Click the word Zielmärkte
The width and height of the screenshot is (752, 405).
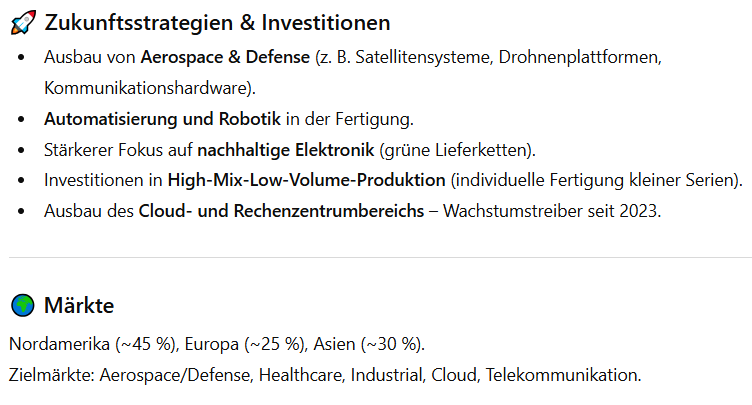click(x=45, y=375)
